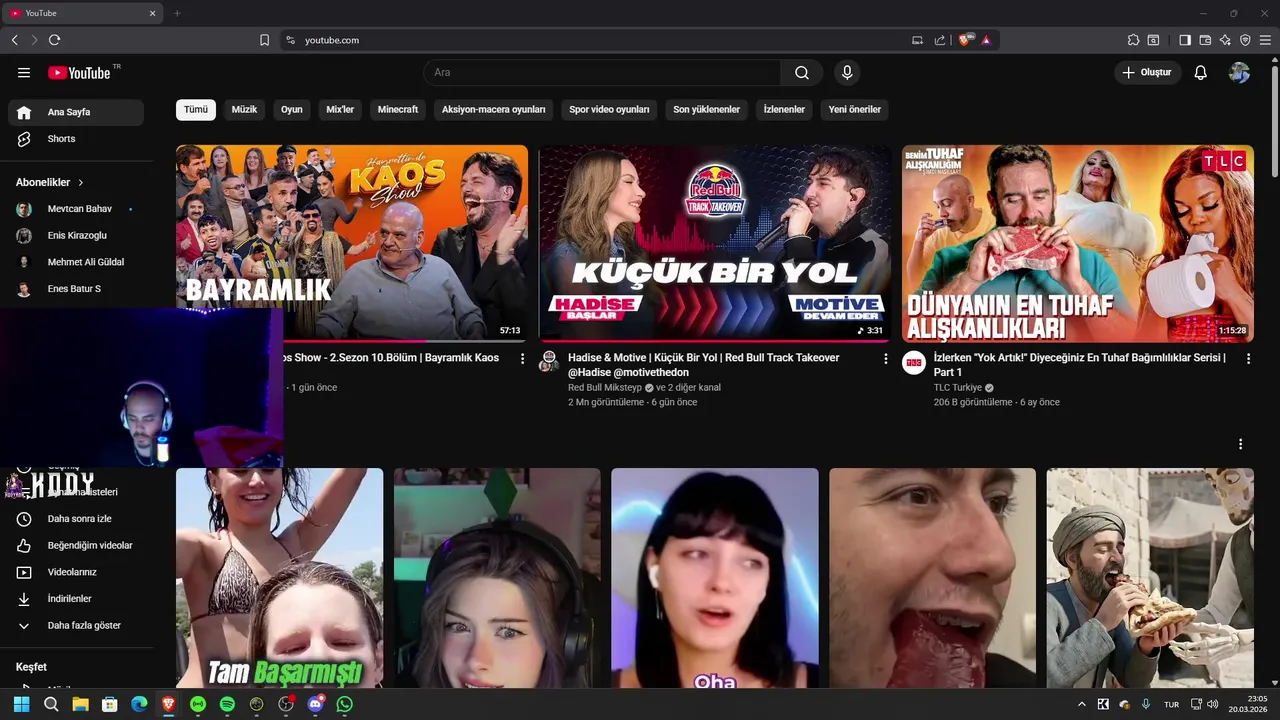
Task: Open Brave VPN shield icon
Action: [1245, 40]
